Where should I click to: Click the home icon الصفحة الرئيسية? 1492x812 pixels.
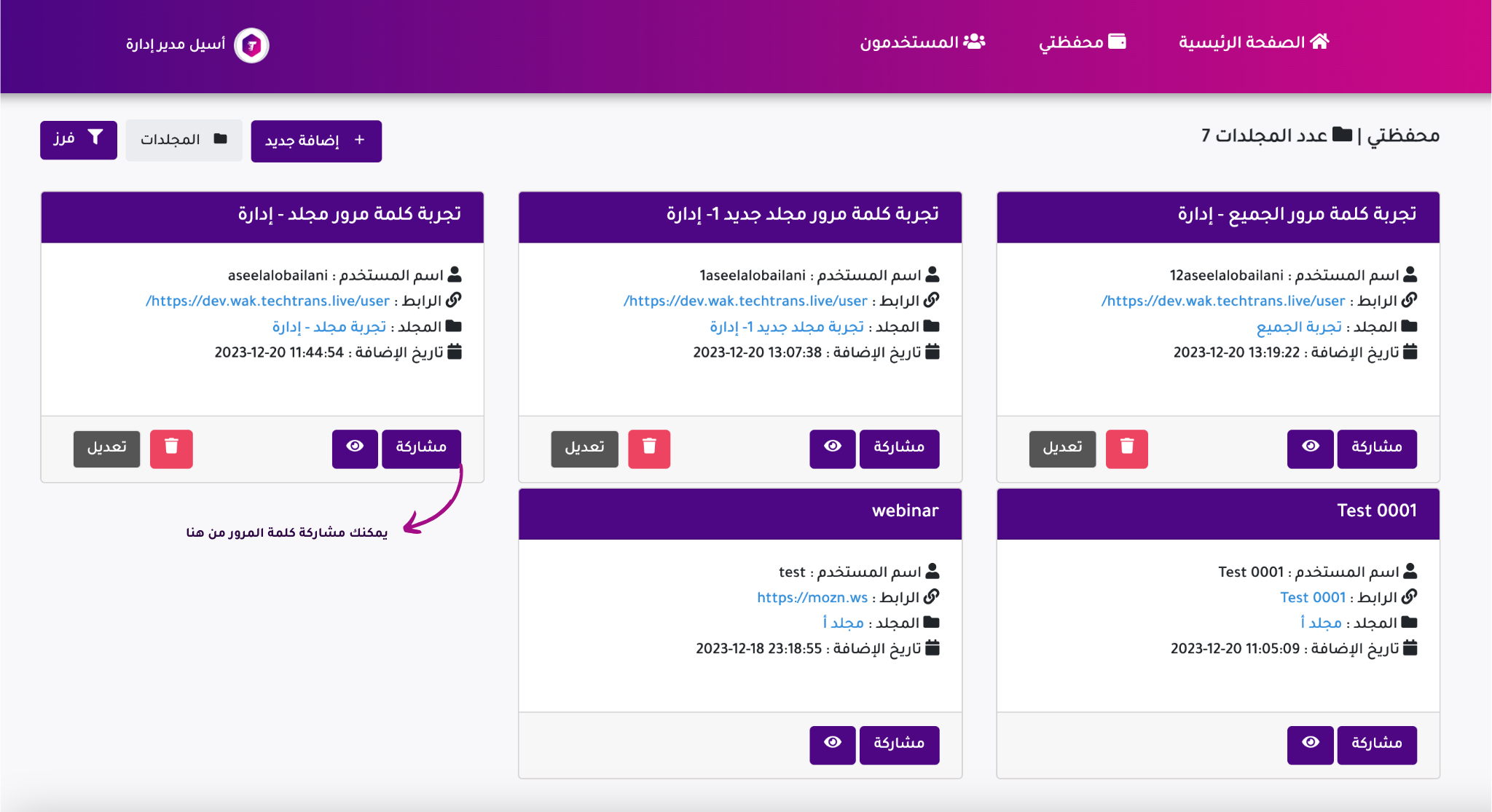point(1319,42)
